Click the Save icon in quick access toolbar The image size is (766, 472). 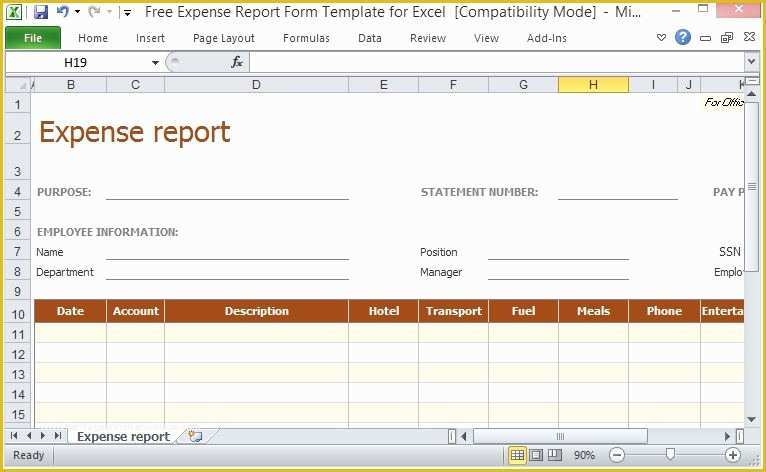(41, 13)
